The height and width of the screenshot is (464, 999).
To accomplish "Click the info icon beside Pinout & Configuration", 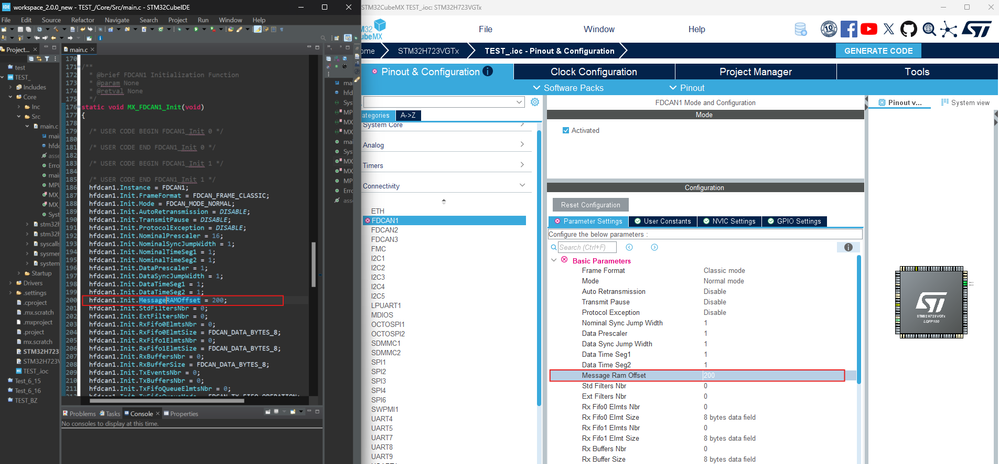I will (x=487, y=71).
